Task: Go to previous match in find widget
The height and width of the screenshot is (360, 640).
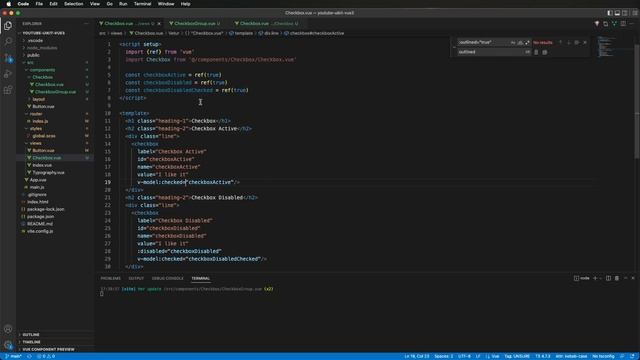Action: [x=560, y=42]
